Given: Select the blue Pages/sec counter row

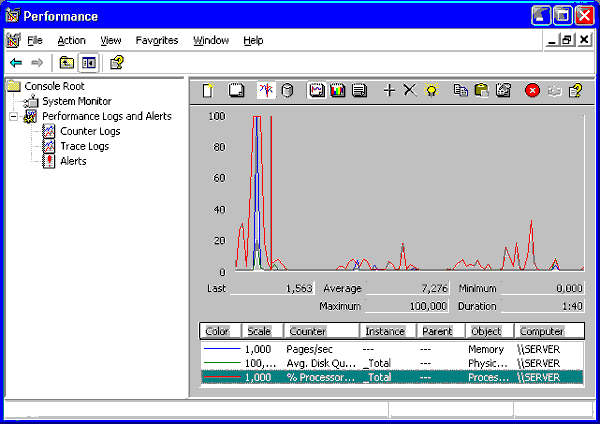Looking at the screenshot, I should [392, 349].
